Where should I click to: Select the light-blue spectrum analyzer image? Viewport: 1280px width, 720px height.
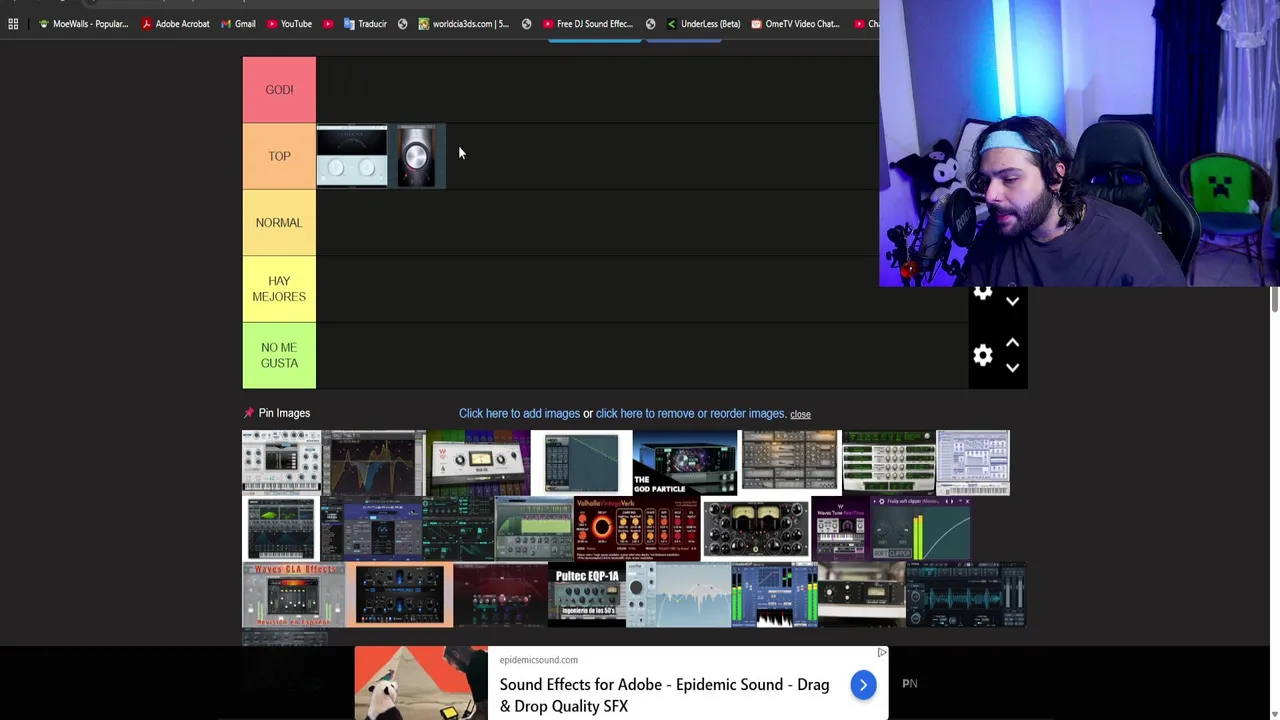click(679, 595)
